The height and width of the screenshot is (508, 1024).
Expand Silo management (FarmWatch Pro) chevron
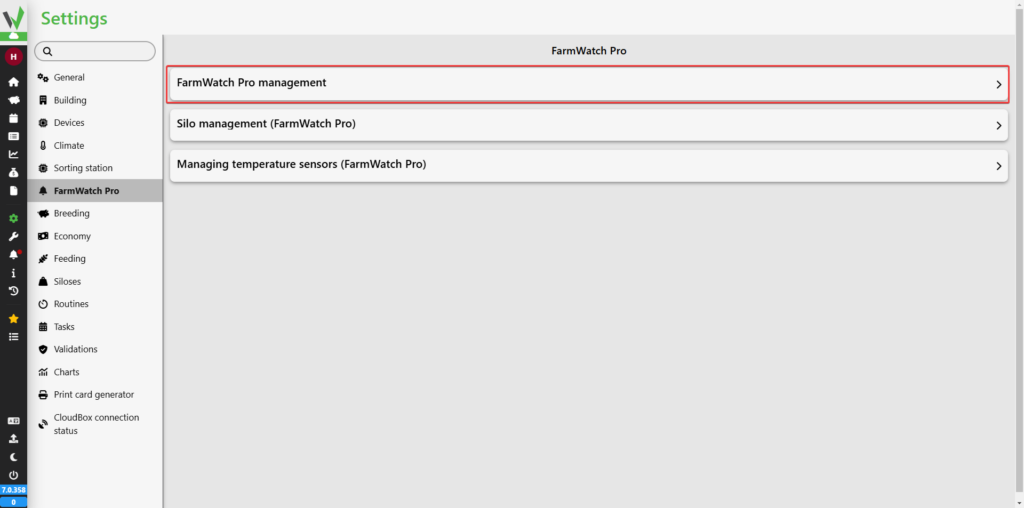click(x=998, y=126)
